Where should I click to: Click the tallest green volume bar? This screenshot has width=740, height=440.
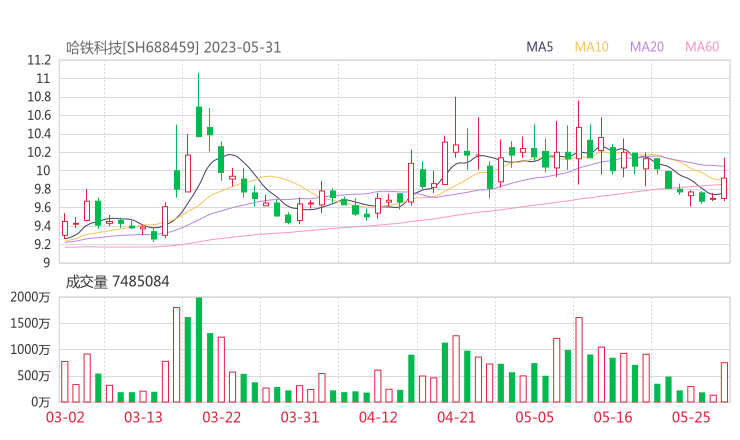pos(199,350)
